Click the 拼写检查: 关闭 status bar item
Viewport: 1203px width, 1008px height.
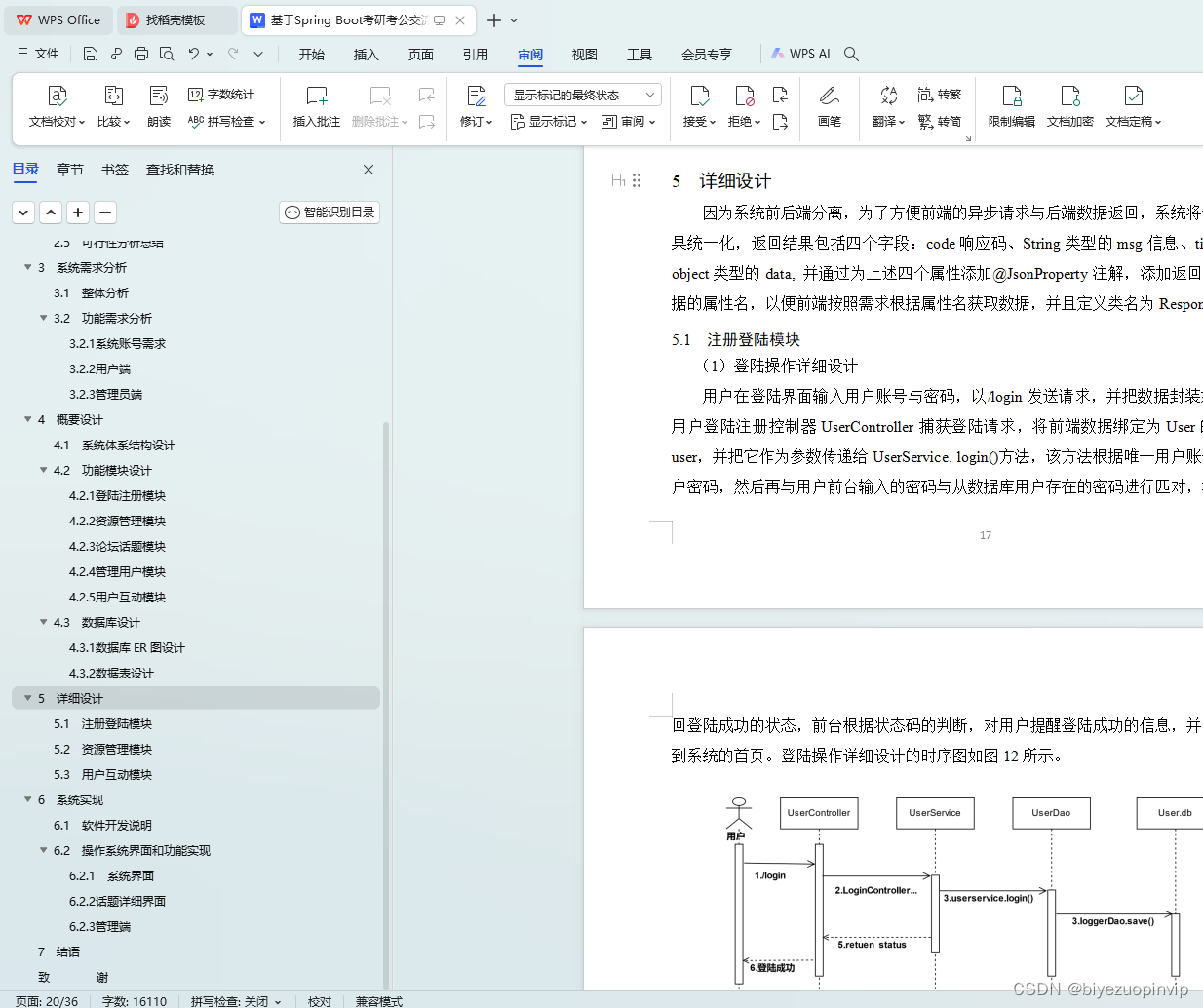(236, 1001)
